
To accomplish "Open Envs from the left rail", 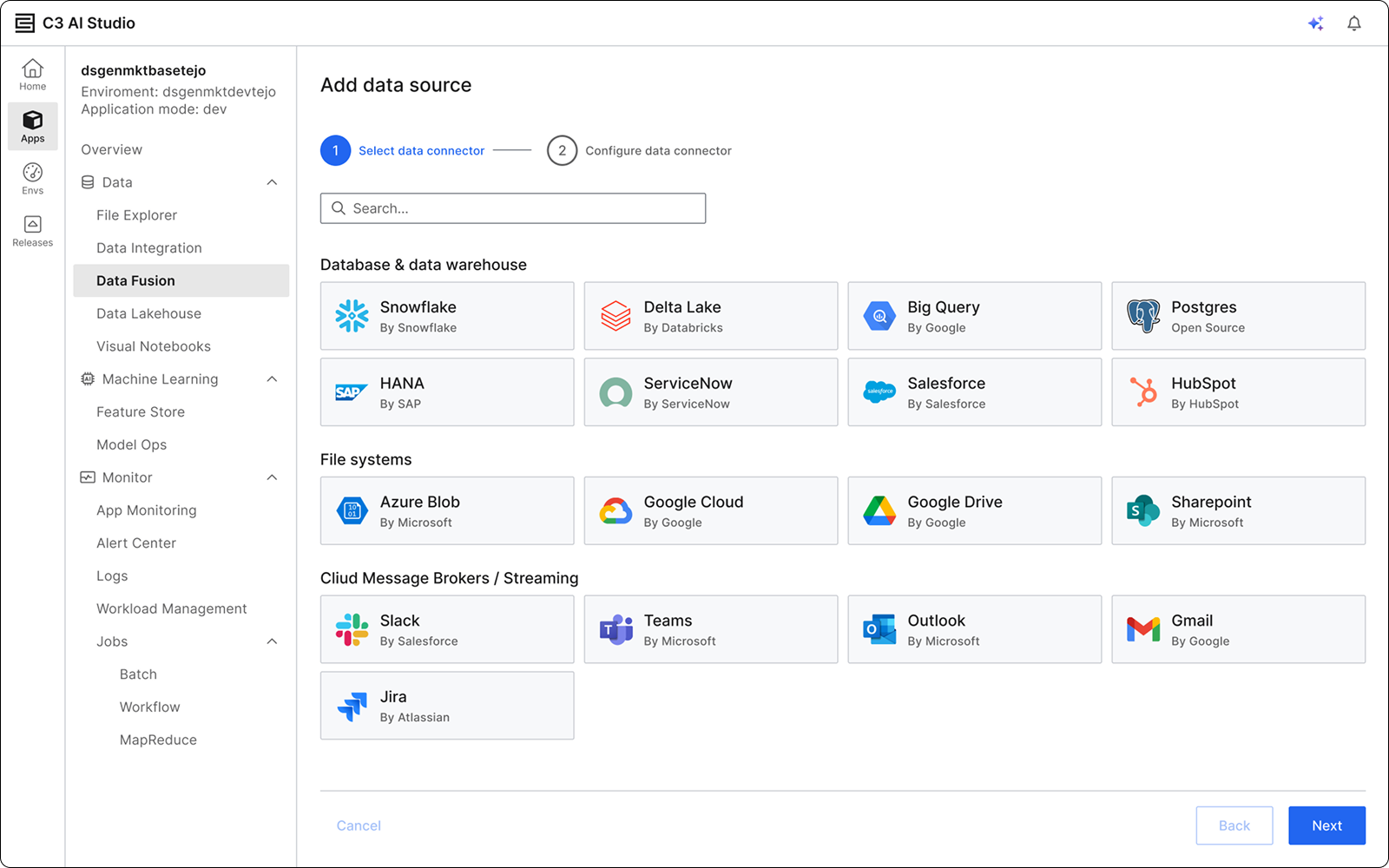I will pyautogui.click(x=33, y=179).
